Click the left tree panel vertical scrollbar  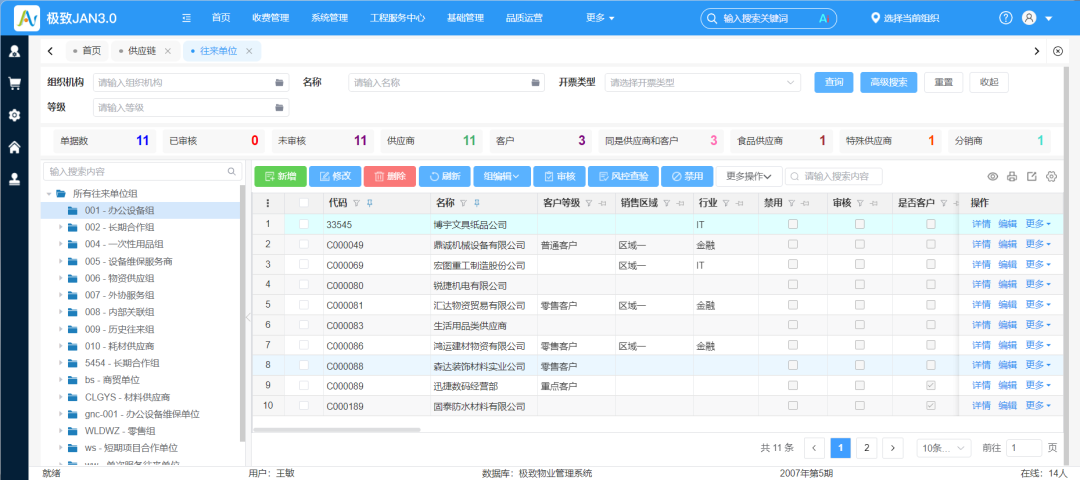242,312
